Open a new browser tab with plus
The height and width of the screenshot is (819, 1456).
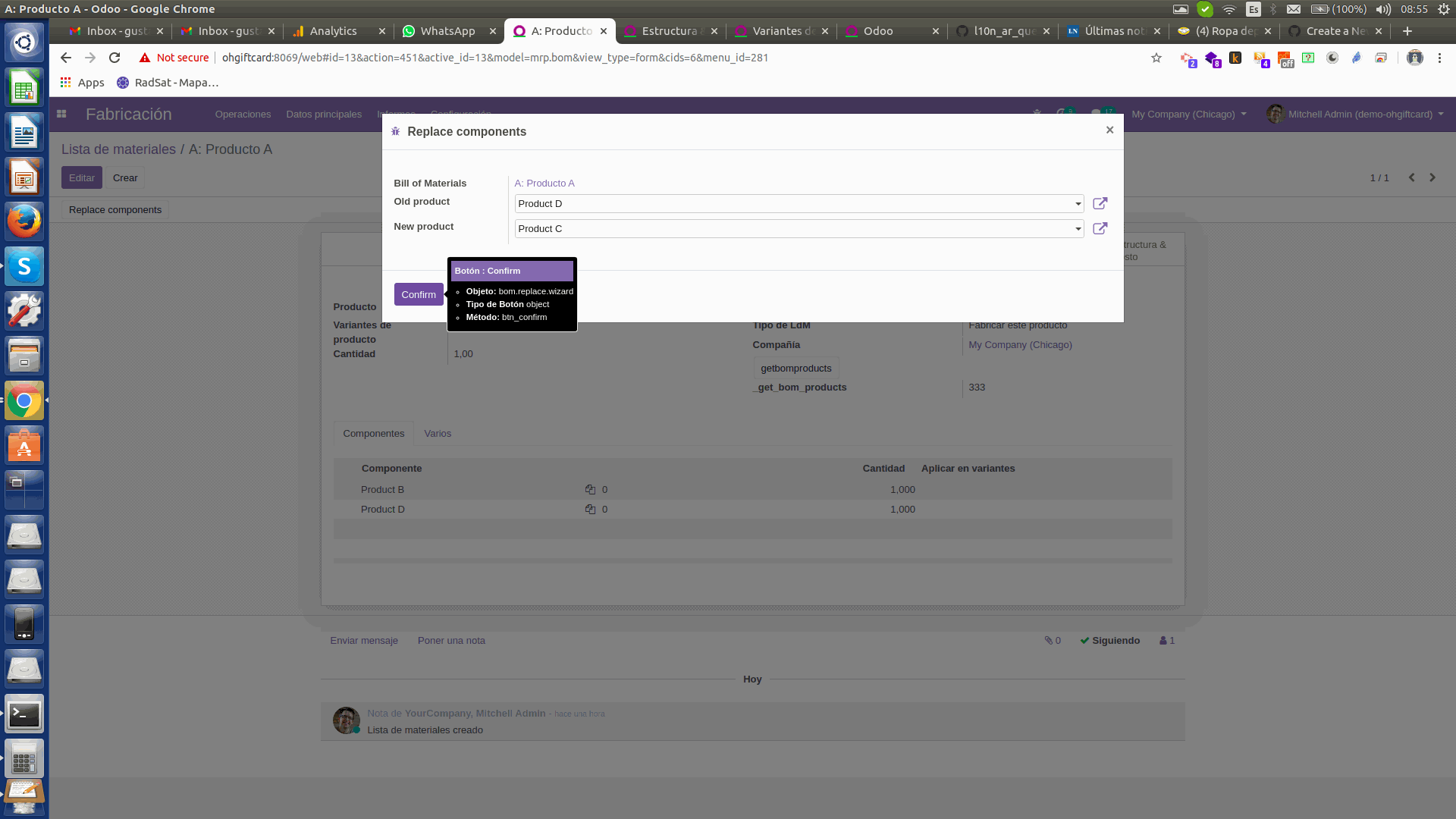[x=1407, y=31]
